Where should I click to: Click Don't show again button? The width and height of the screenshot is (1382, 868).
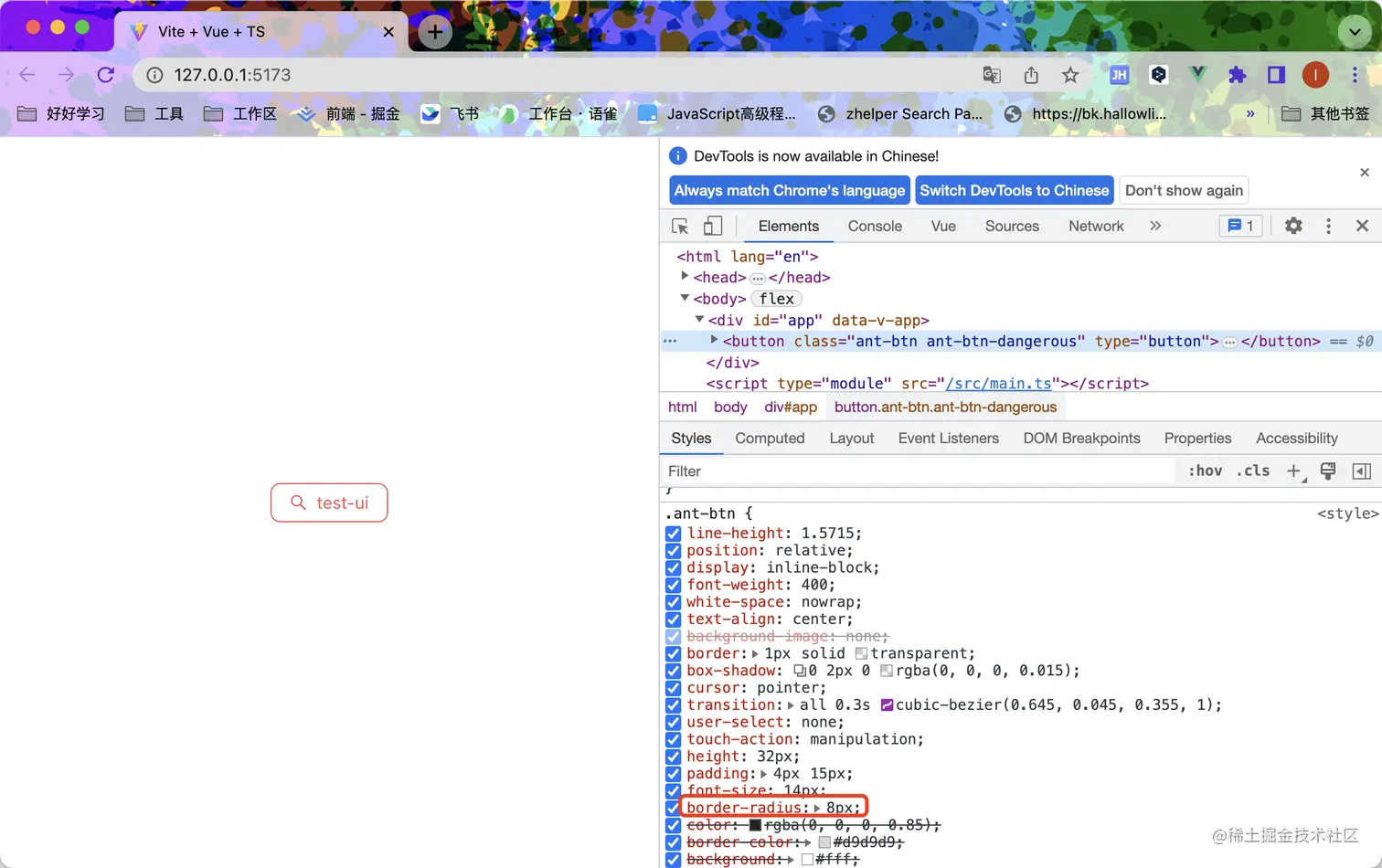1184,190
